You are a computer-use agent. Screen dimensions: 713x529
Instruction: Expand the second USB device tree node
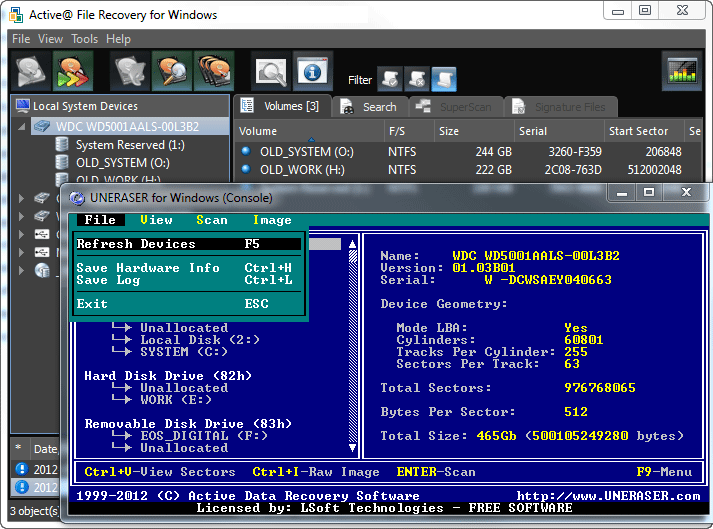click(21, 252)
